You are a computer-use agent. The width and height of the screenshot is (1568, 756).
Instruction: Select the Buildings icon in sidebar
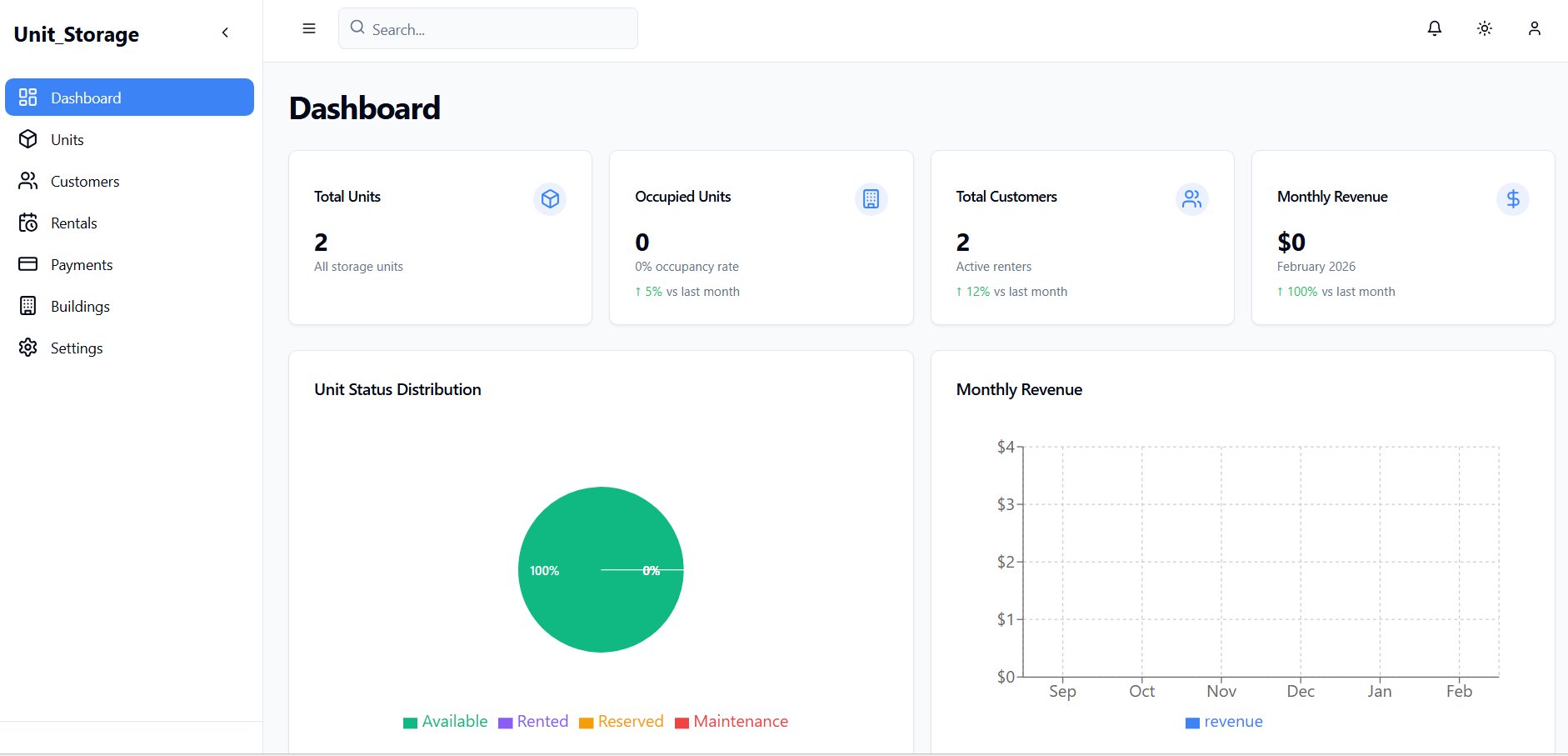28,306
